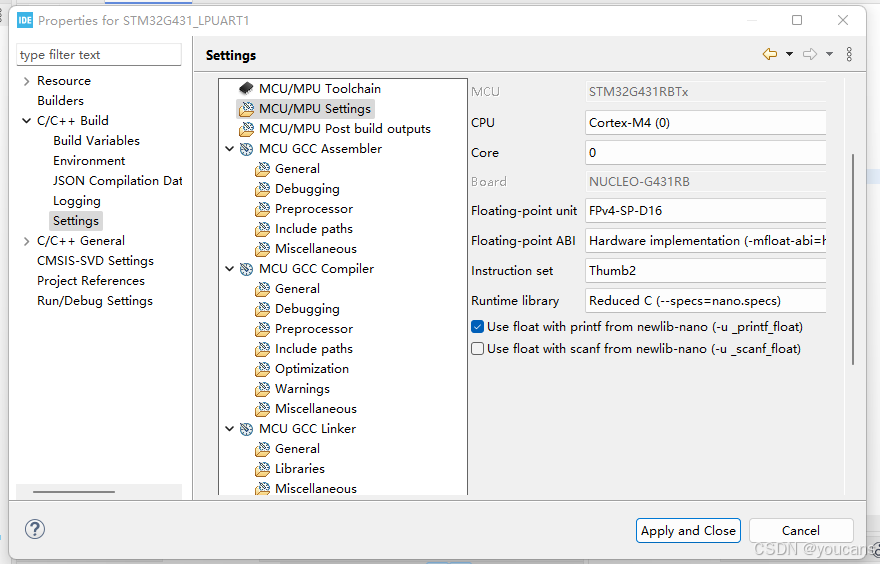Click the Assembler General folder icon

[262, 169]
